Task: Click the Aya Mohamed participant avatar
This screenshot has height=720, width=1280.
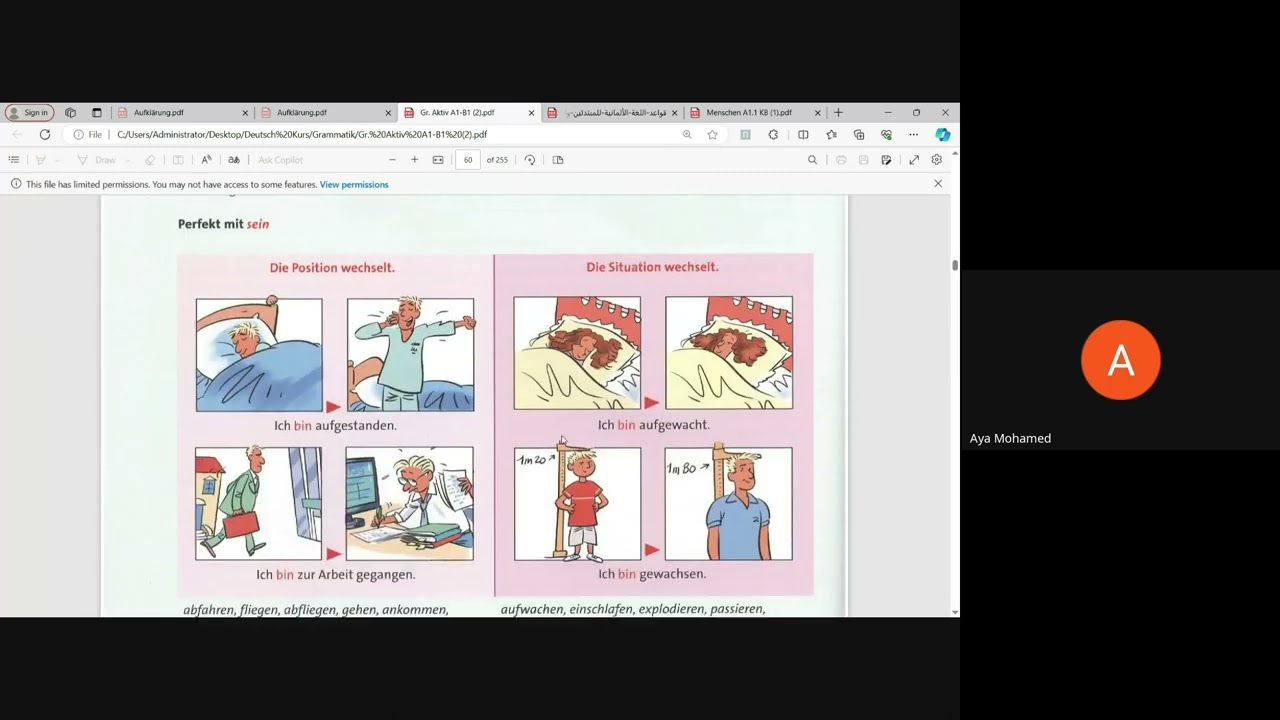Action: [x=1120, y=360]
